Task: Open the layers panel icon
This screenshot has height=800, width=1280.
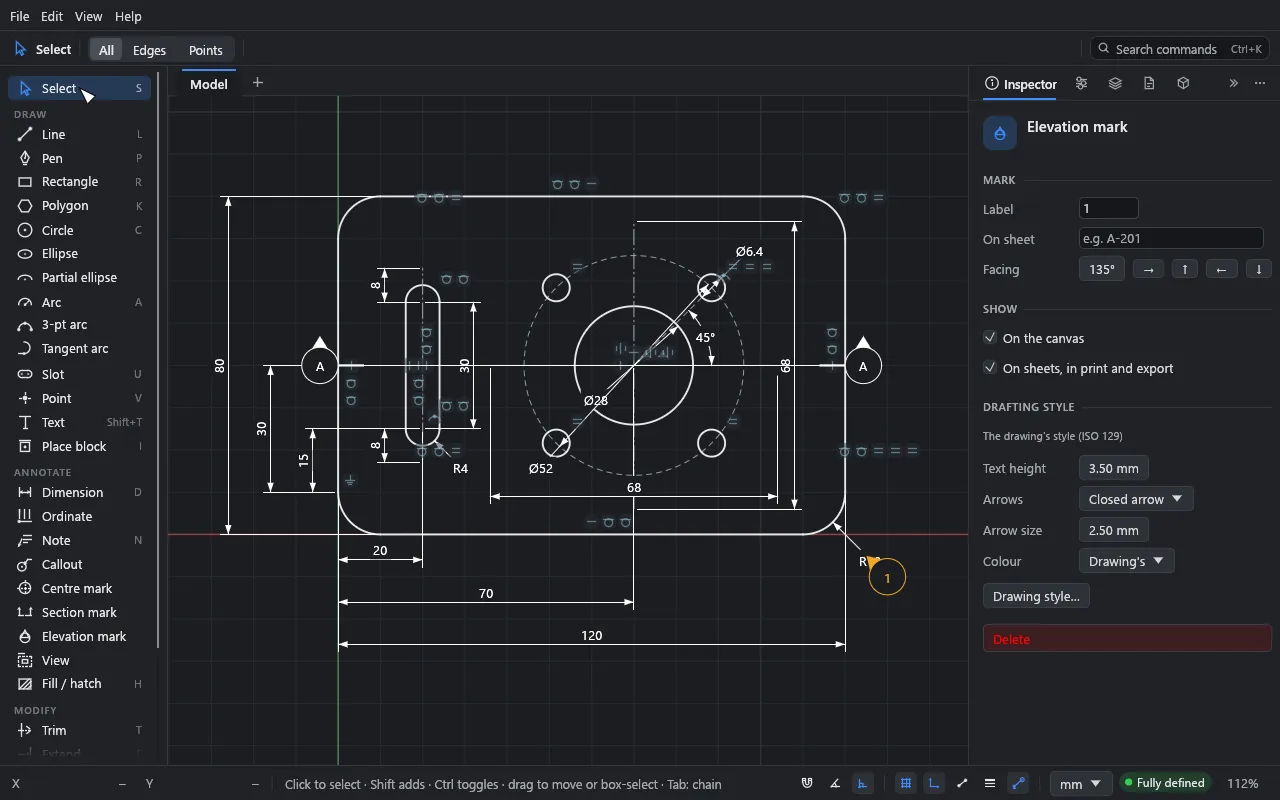Action: point(1115,84)
